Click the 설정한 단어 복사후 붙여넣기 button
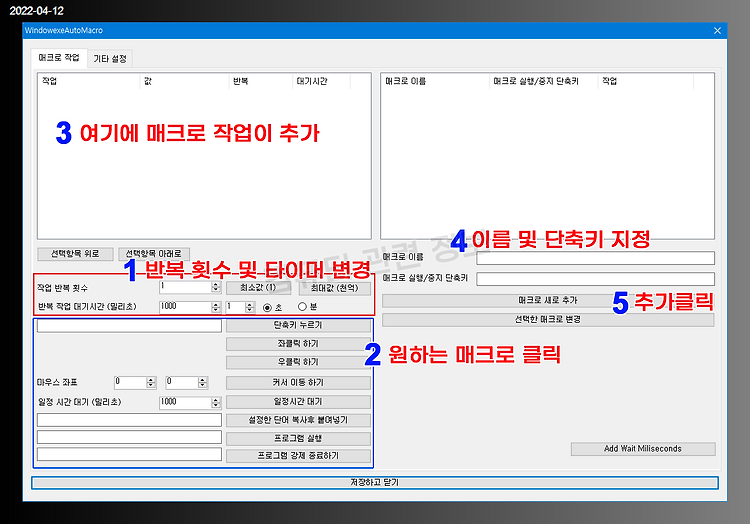 click(x=298, y=420)
